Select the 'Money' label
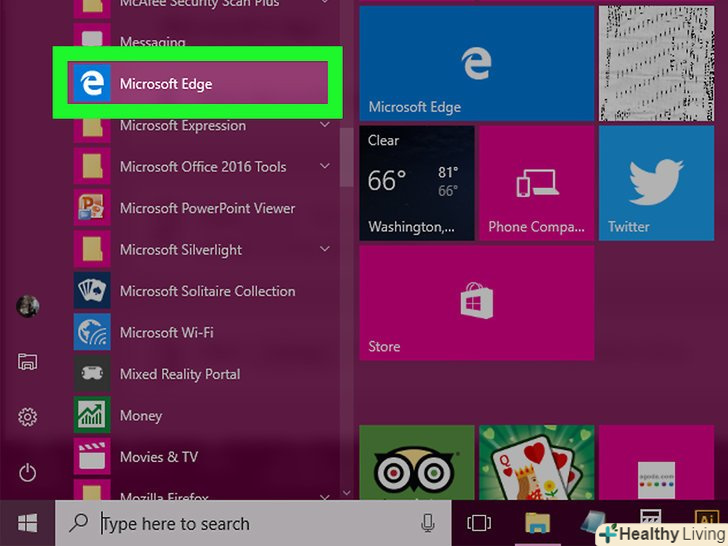The height and width of the screenshot is (546, 728). click(141, 416)
